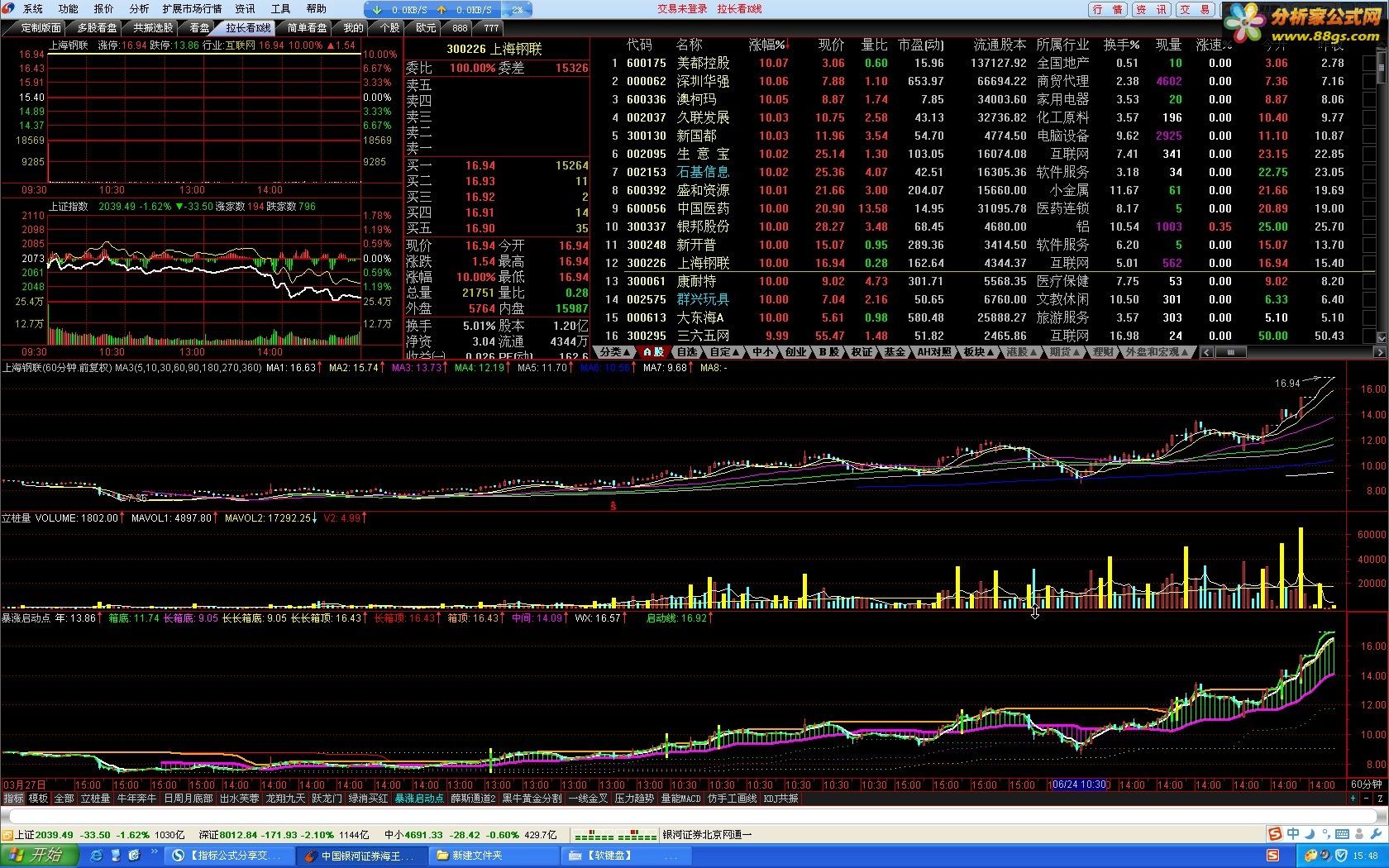Select the 创业 market tab

795,352
